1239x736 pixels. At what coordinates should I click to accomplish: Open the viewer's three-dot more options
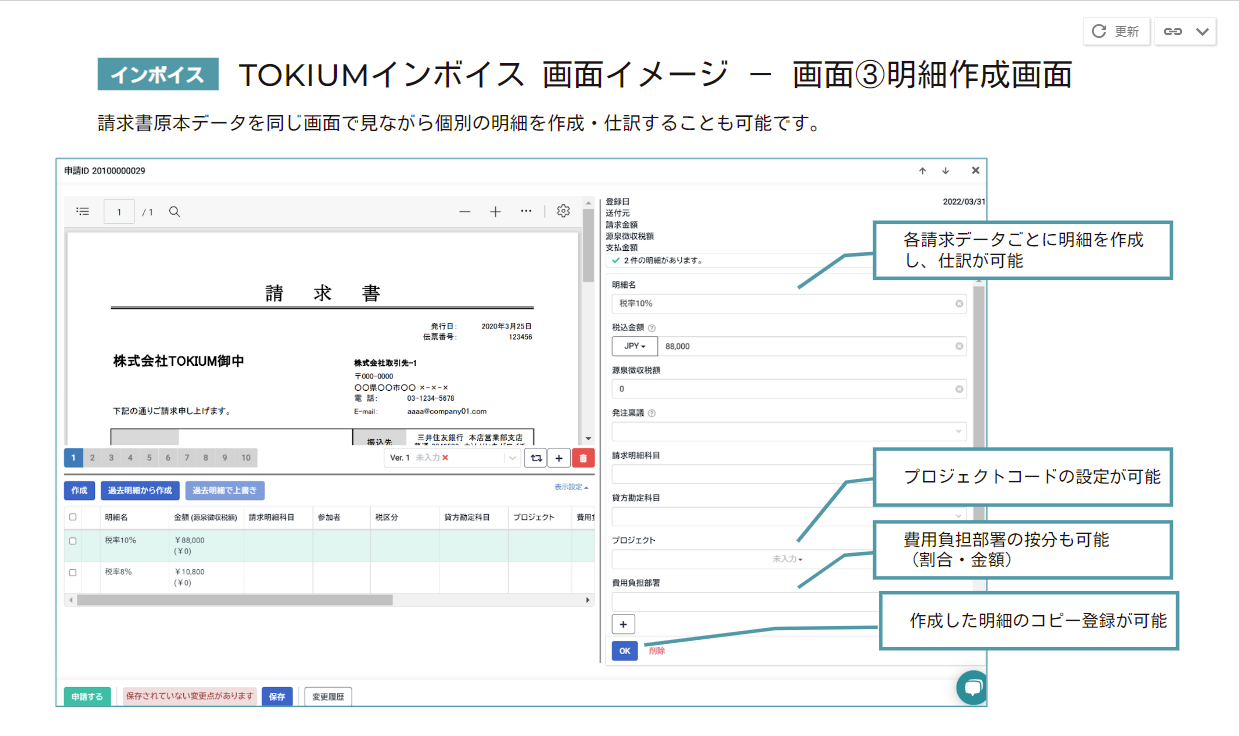(x=526, y=212)
